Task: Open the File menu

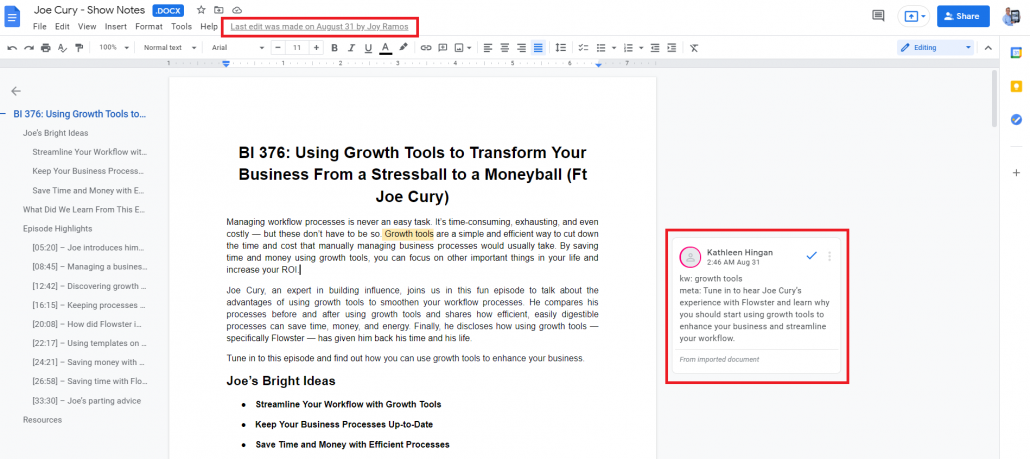Action: click(40, 27)
